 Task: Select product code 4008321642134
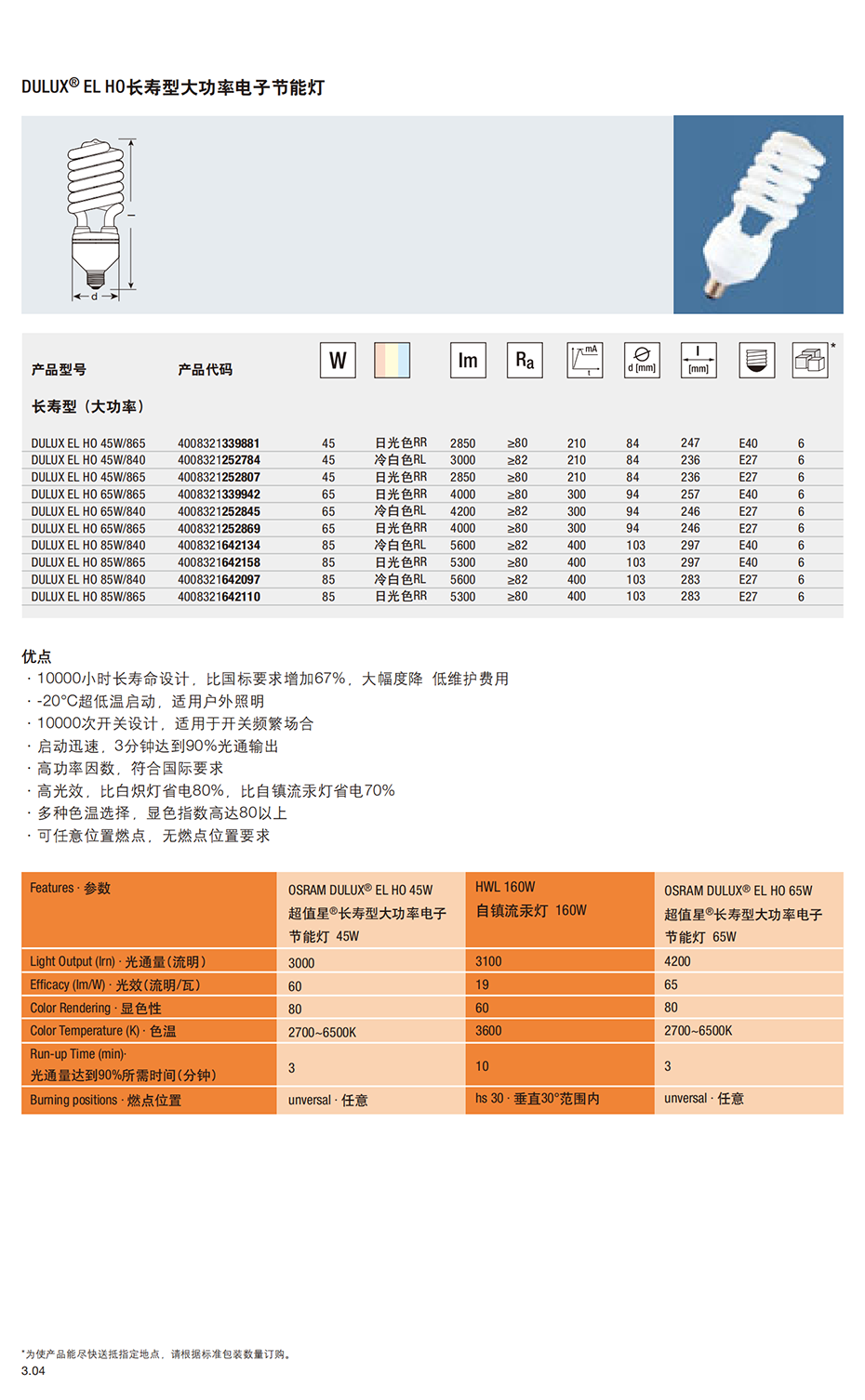219,546
